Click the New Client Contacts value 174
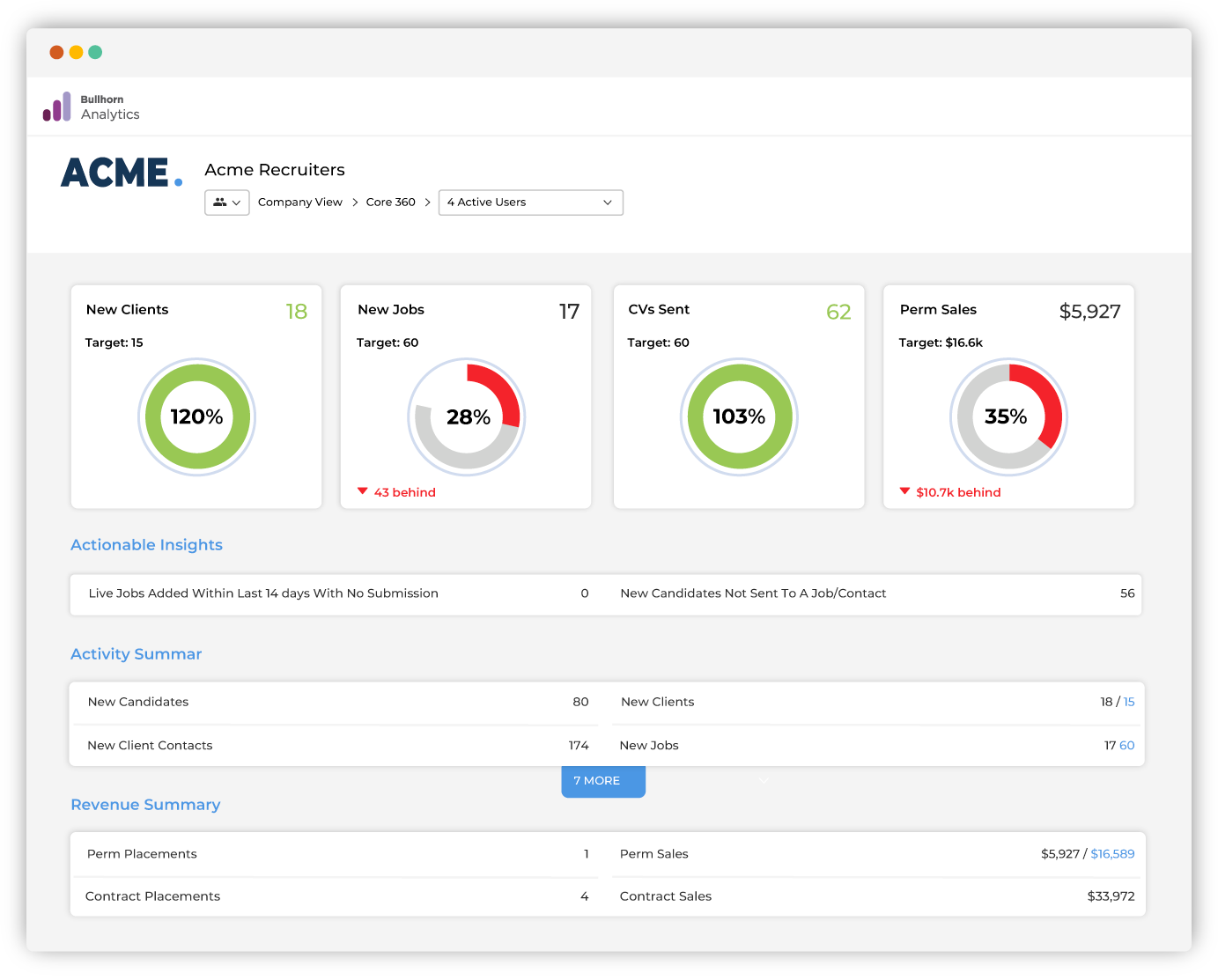 coord(579,746)
